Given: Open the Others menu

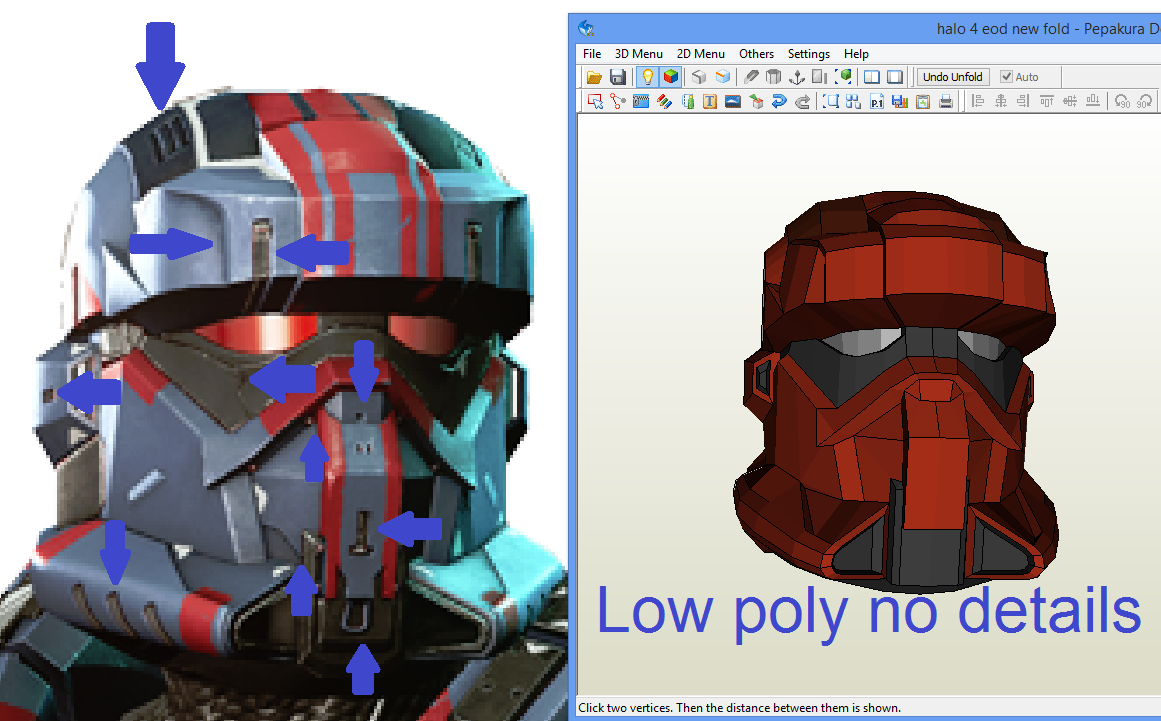Looking at the screenshot, I should click(x=756, y=53).
